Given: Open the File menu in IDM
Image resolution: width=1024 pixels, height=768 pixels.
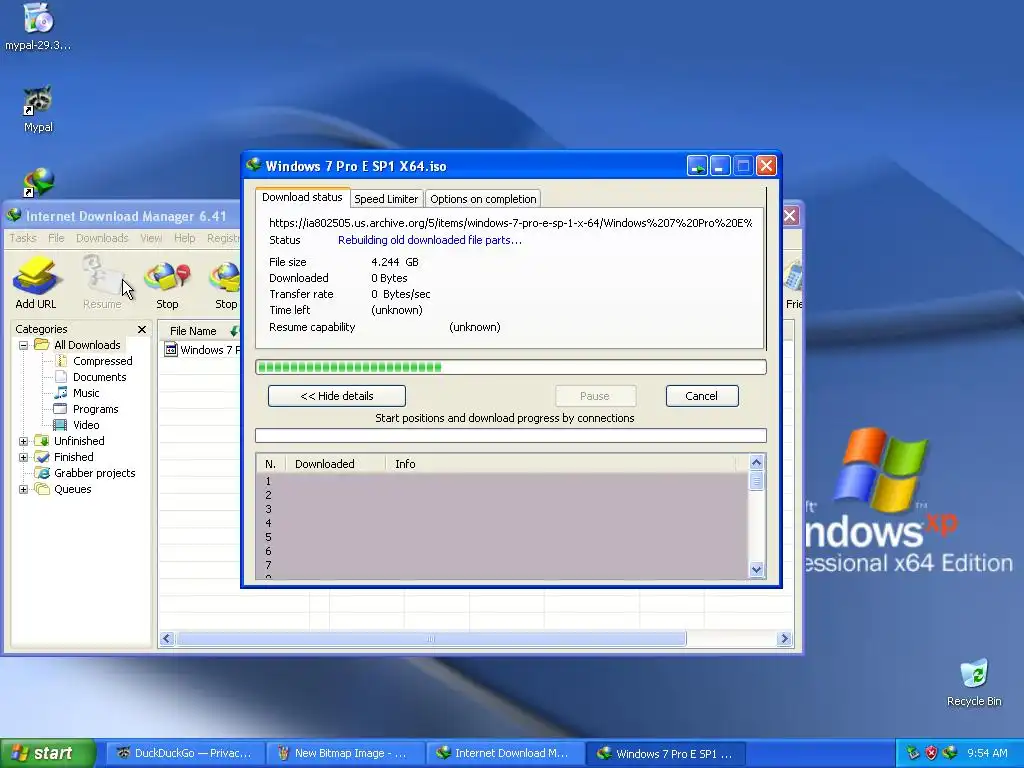Looking at the screenshot, I should click(56, 238).
